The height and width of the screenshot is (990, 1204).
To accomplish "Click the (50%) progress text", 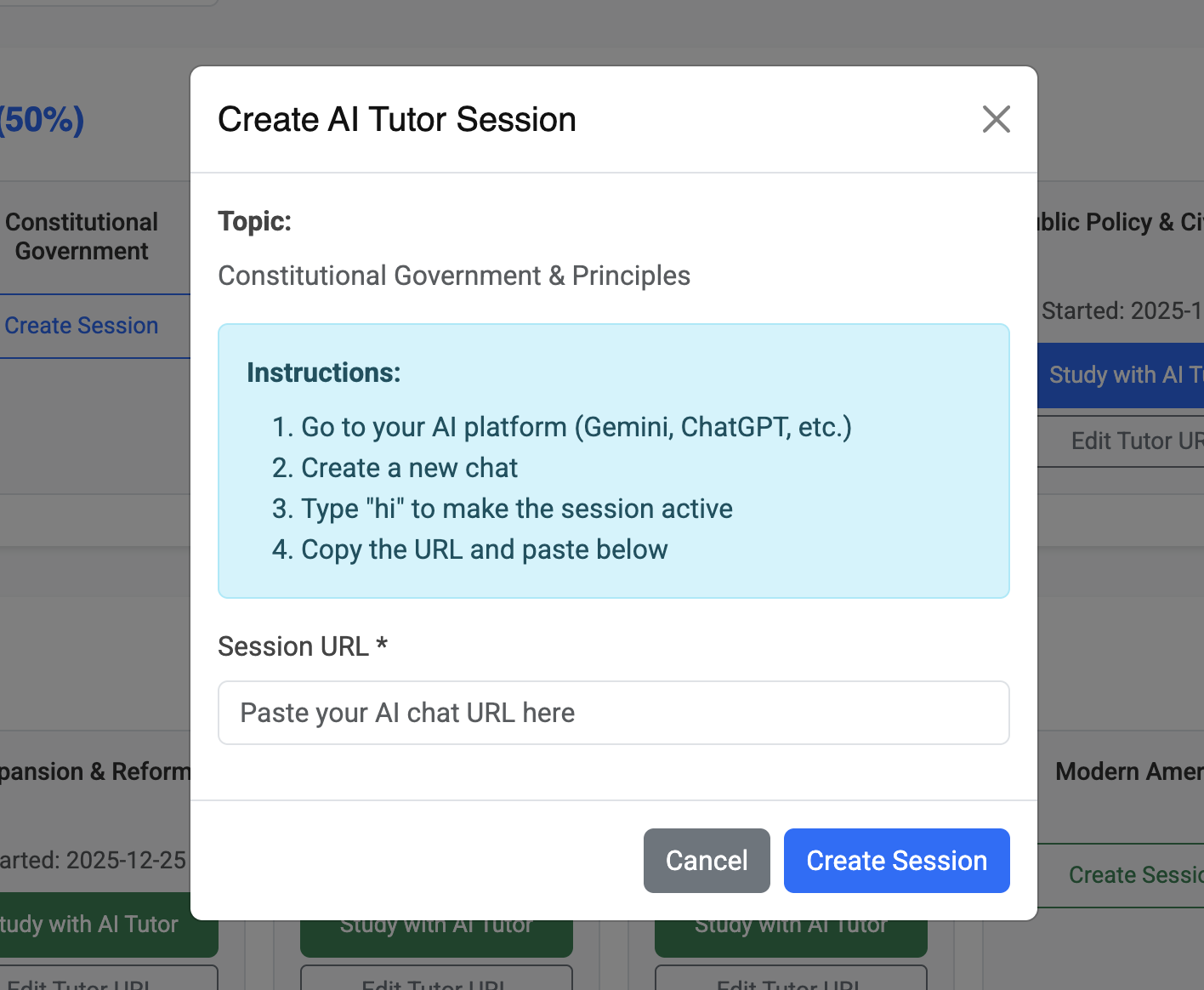I will pos(43,120).
